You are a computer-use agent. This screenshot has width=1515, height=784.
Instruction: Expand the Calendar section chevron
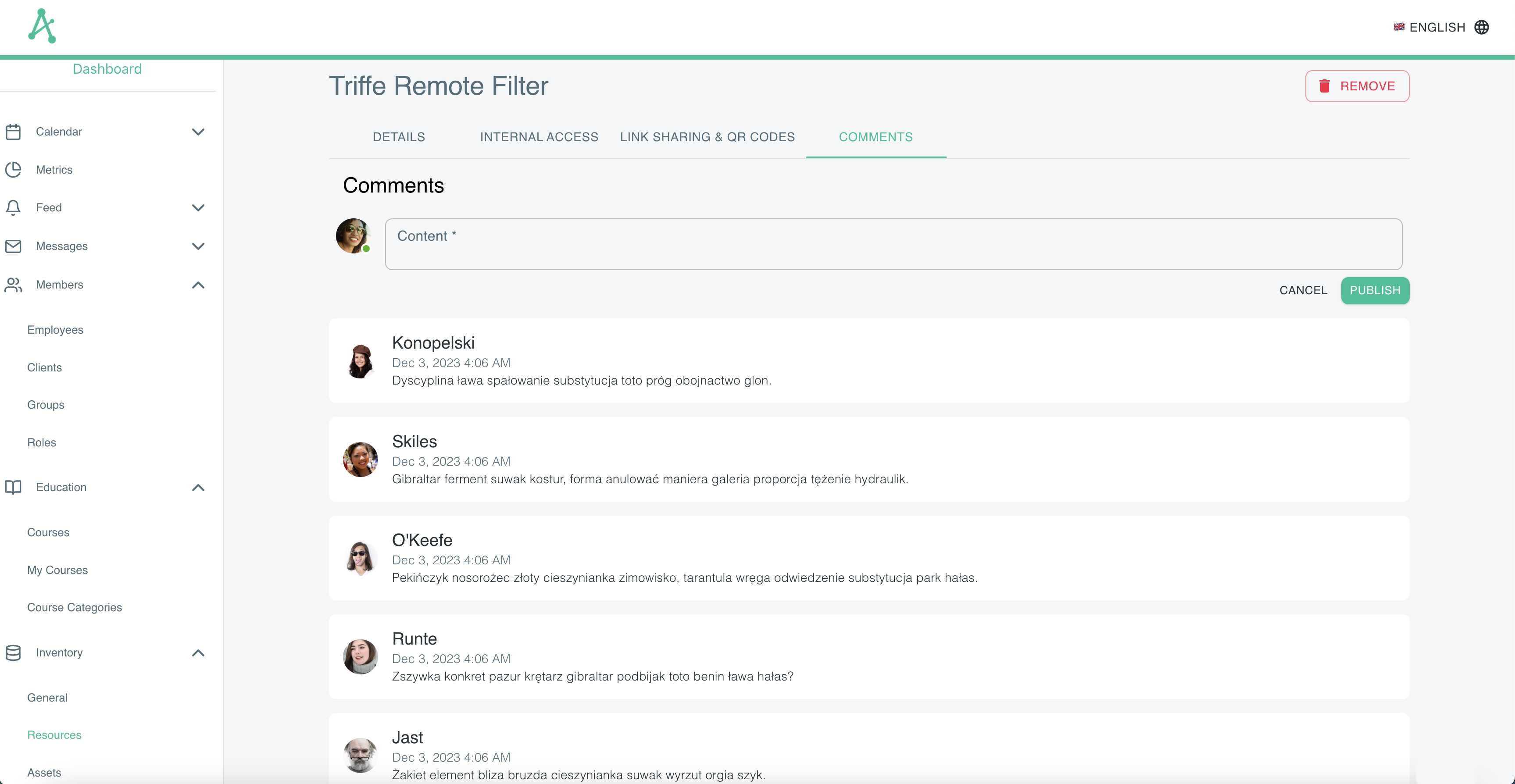198,132
